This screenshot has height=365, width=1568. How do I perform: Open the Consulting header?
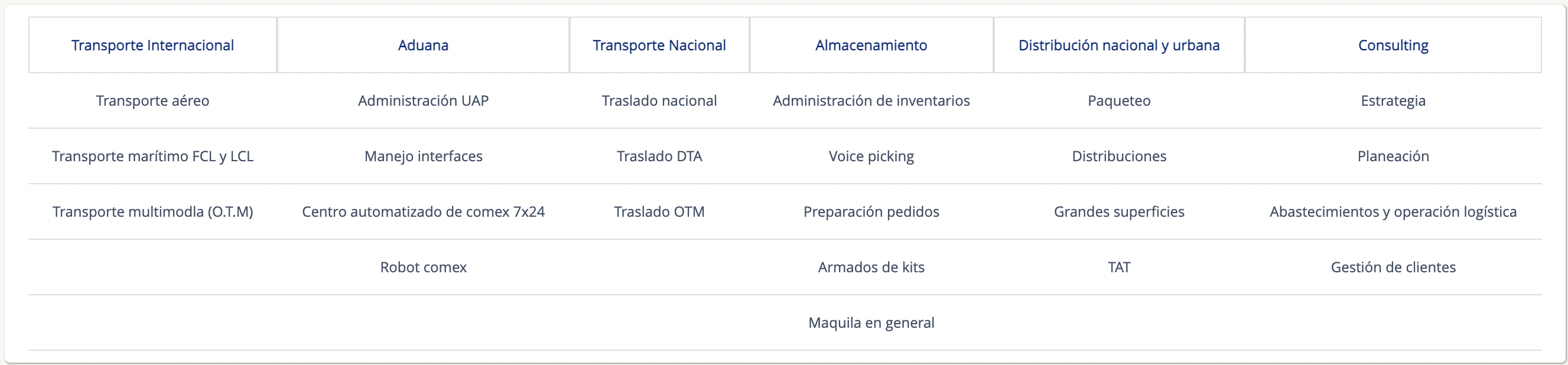[1393, 45]
